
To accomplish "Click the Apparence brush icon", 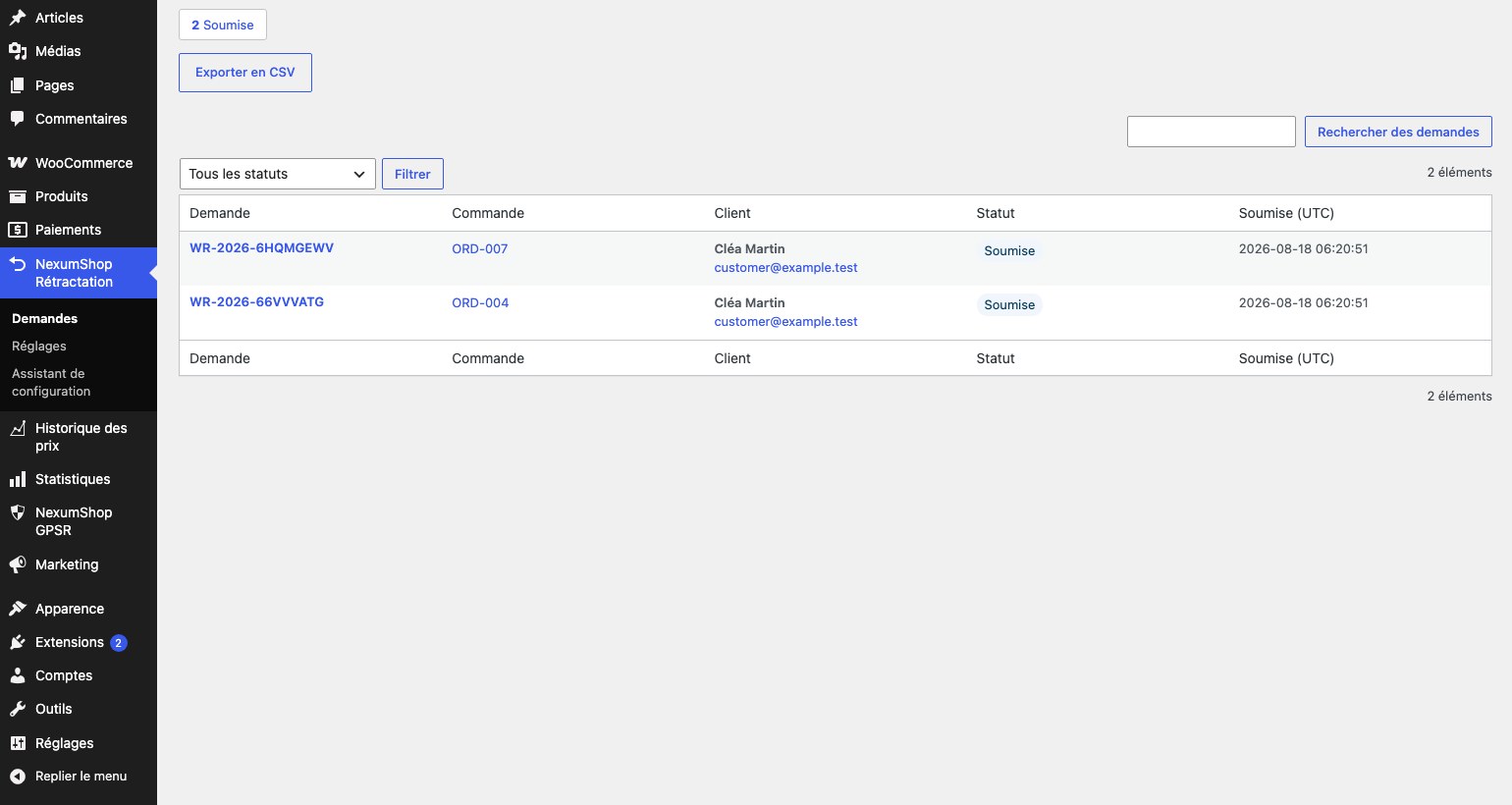I will pos(18,609).
